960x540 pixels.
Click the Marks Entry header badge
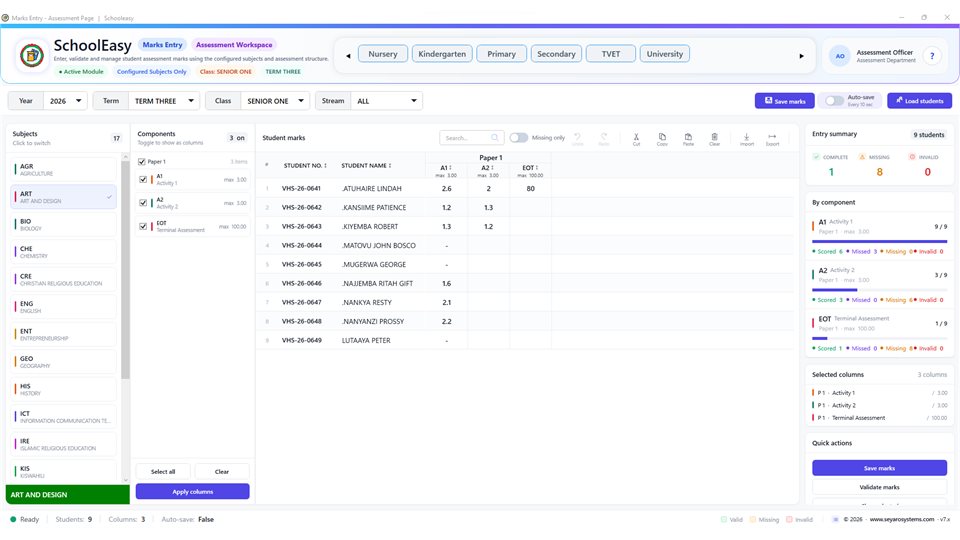[x=162, y=45]
